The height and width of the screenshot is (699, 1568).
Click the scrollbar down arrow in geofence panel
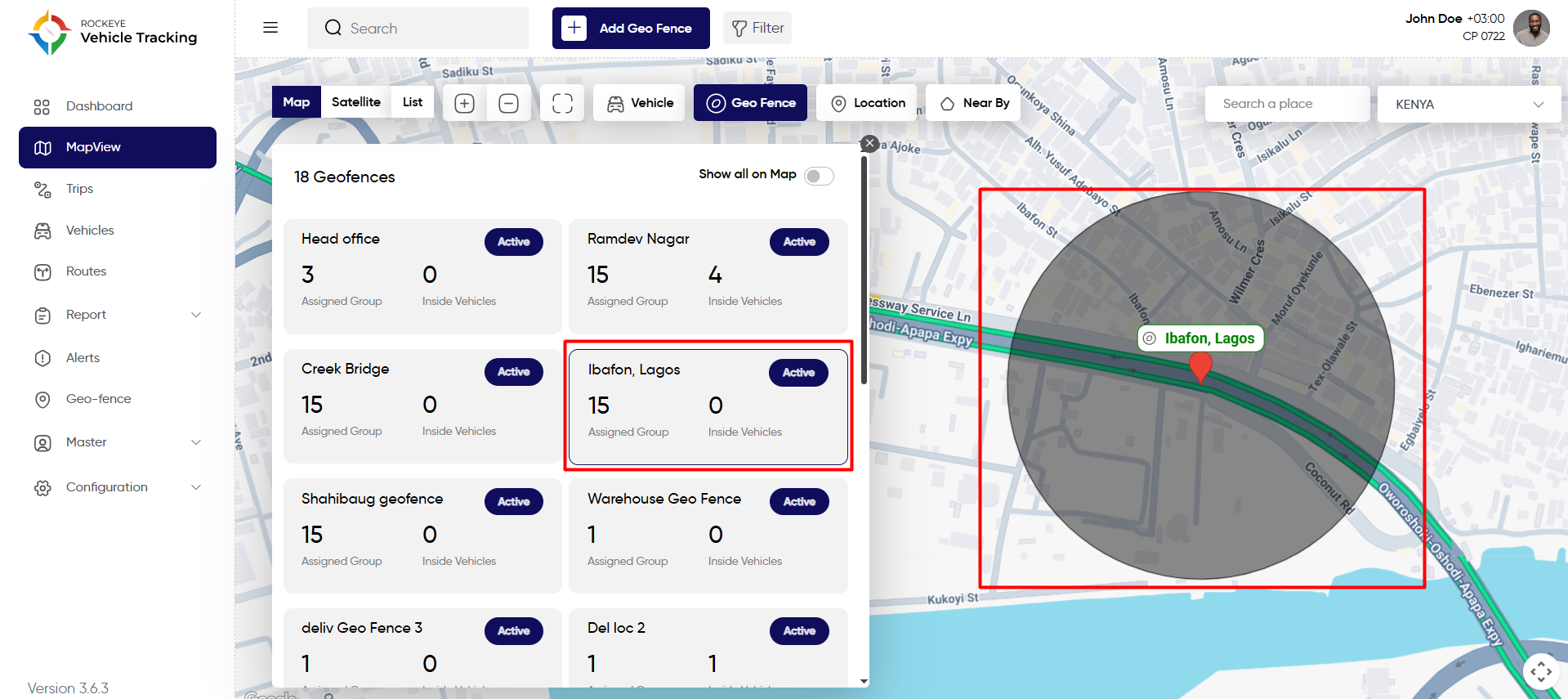click(864, 681)
